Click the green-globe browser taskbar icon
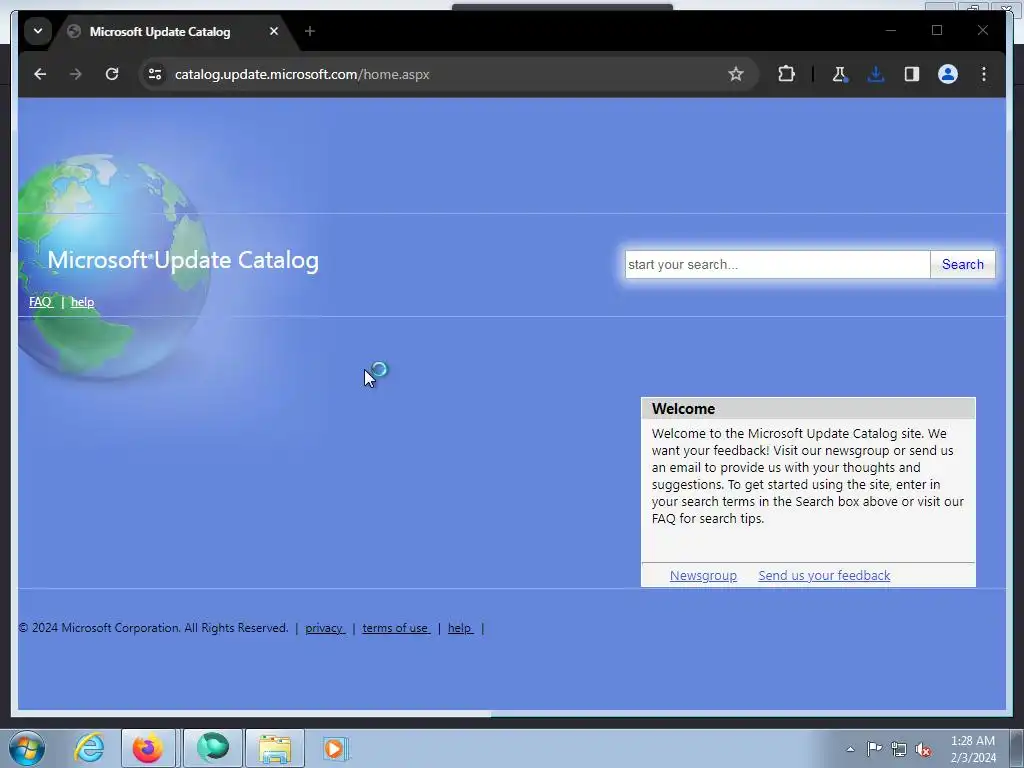 pos(213,748)
